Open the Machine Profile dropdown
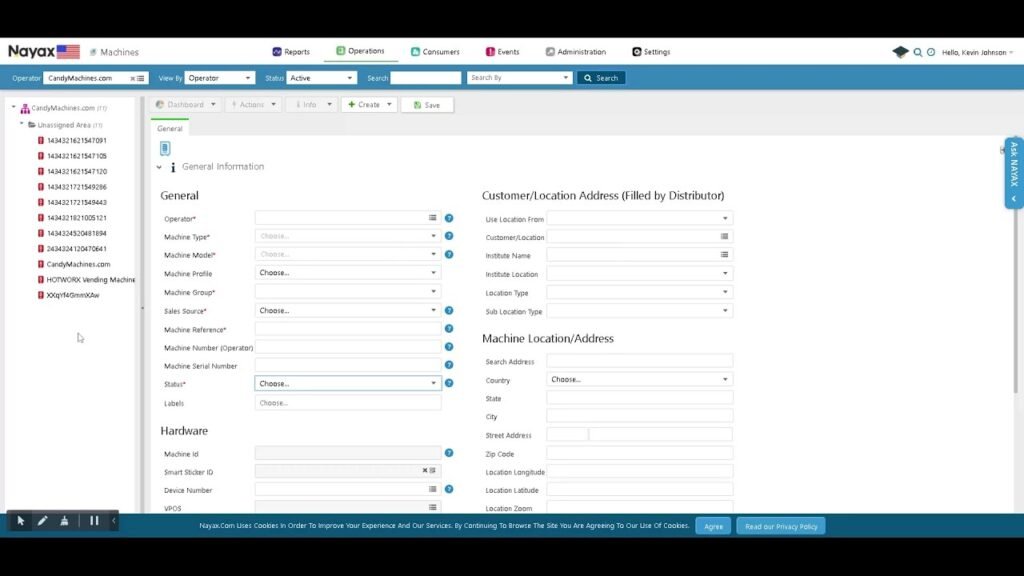Viewport: 1024px width, 576px height. pyautogui.click(x=347, y=273)
